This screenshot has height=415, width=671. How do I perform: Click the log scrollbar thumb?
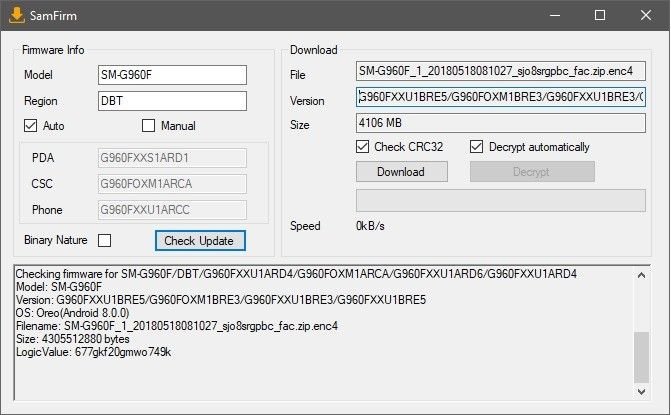(641, 357)
